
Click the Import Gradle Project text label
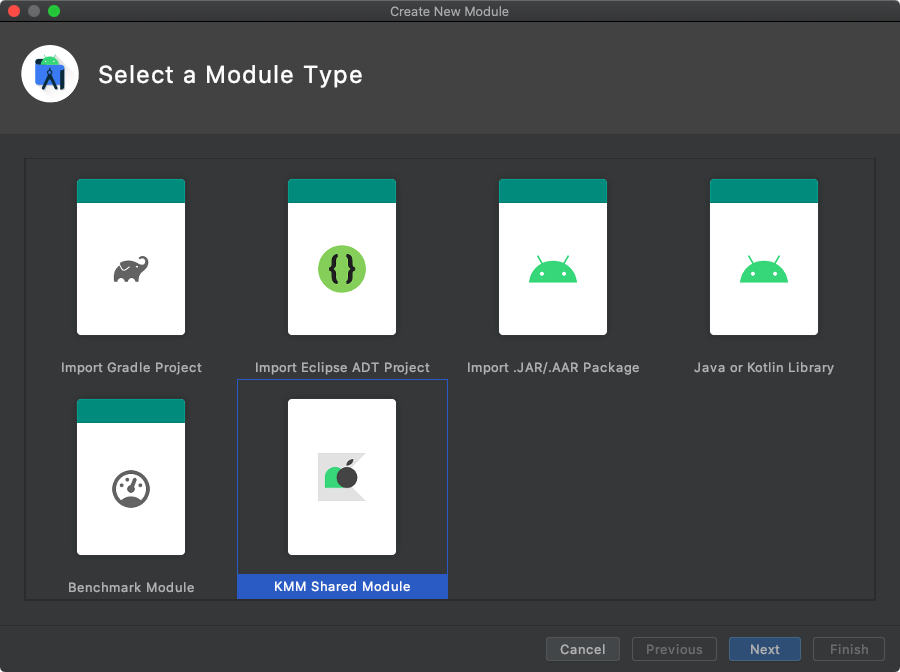click(130, 367)
